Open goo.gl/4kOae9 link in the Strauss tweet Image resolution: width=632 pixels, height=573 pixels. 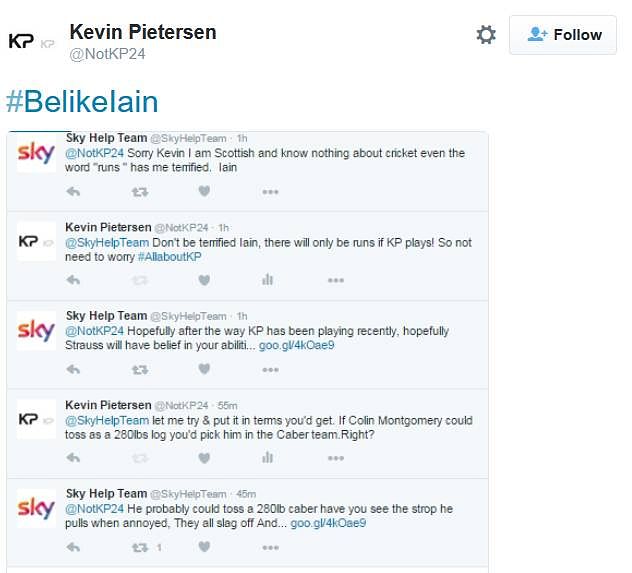pos(297,345)
